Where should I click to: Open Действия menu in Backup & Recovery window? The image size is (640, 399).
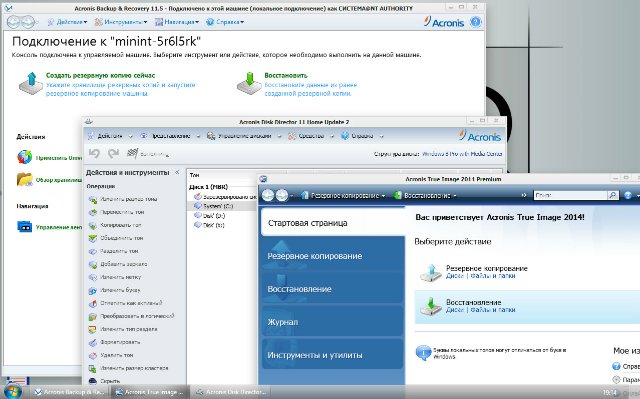67,22
